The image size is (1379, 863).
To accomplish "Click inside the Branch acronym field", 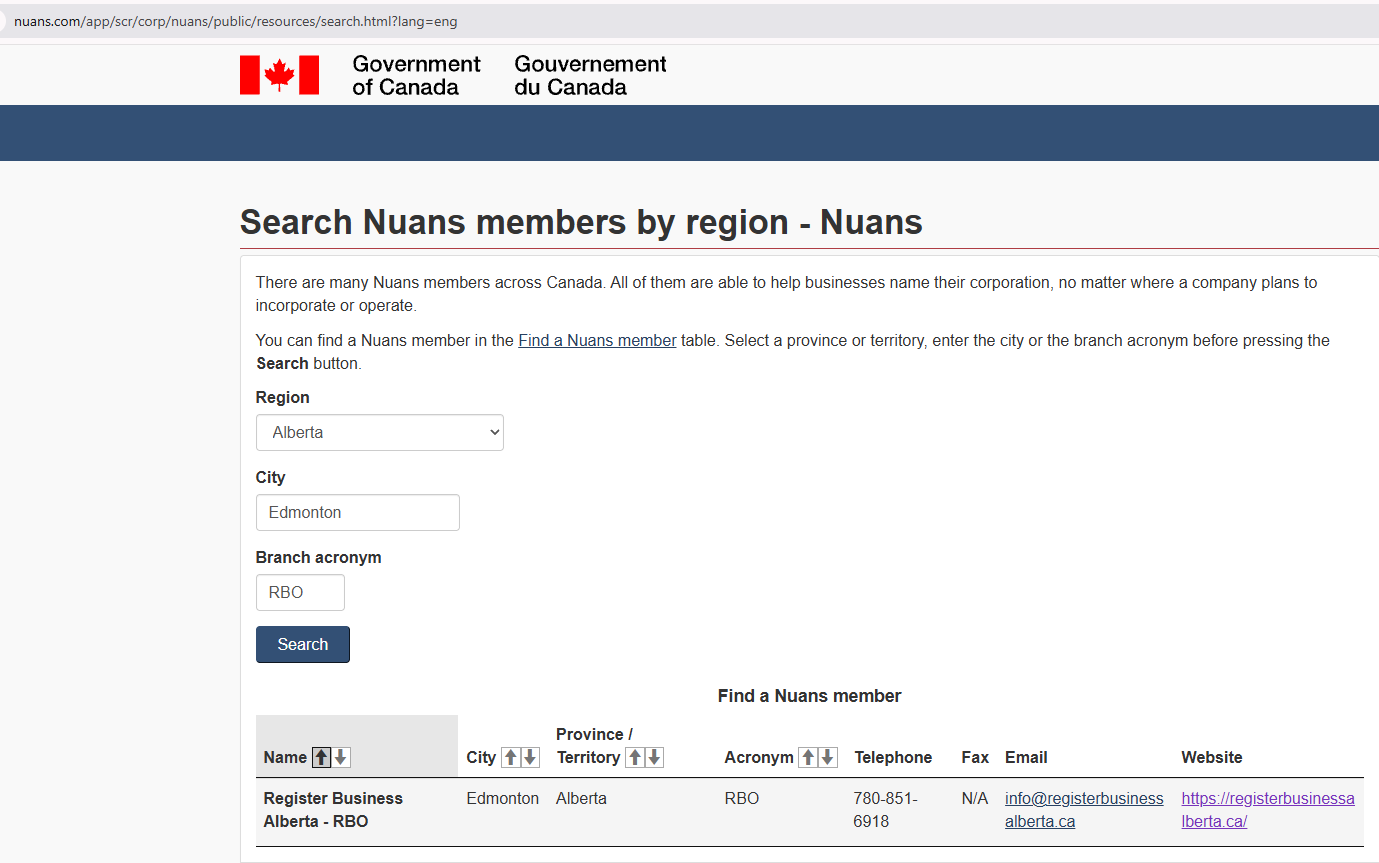I will (300, 592).
